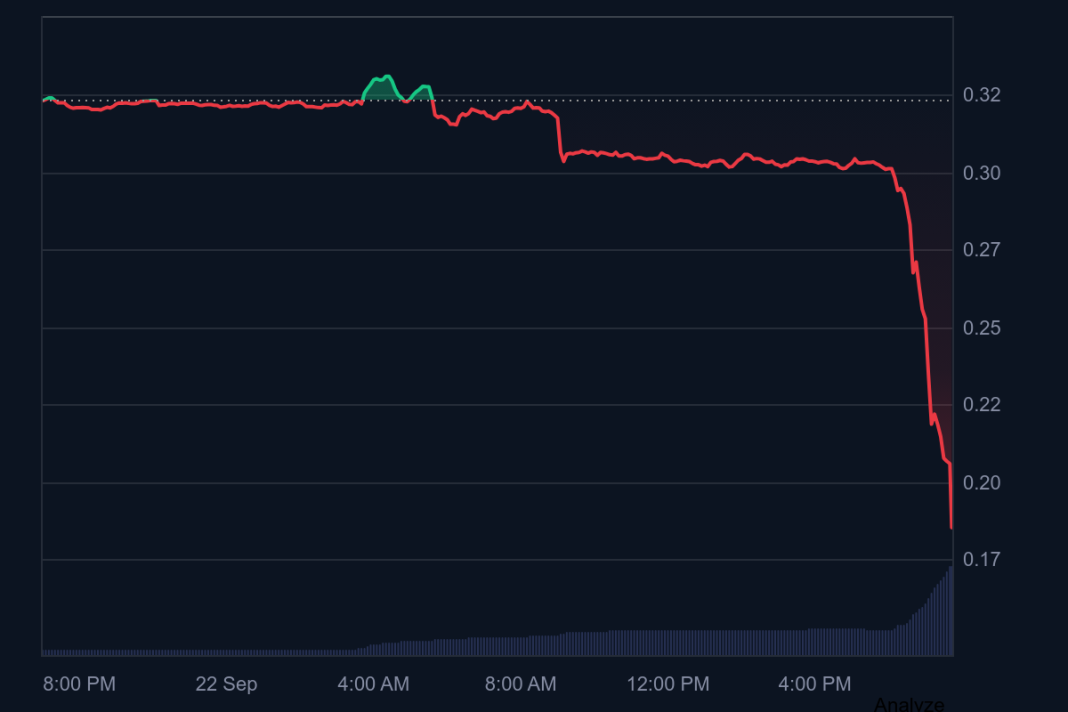1068x712 pixels.
Task: Select the 0.27 price axis label
Action: pyautogui.click(x=981, y=250)
